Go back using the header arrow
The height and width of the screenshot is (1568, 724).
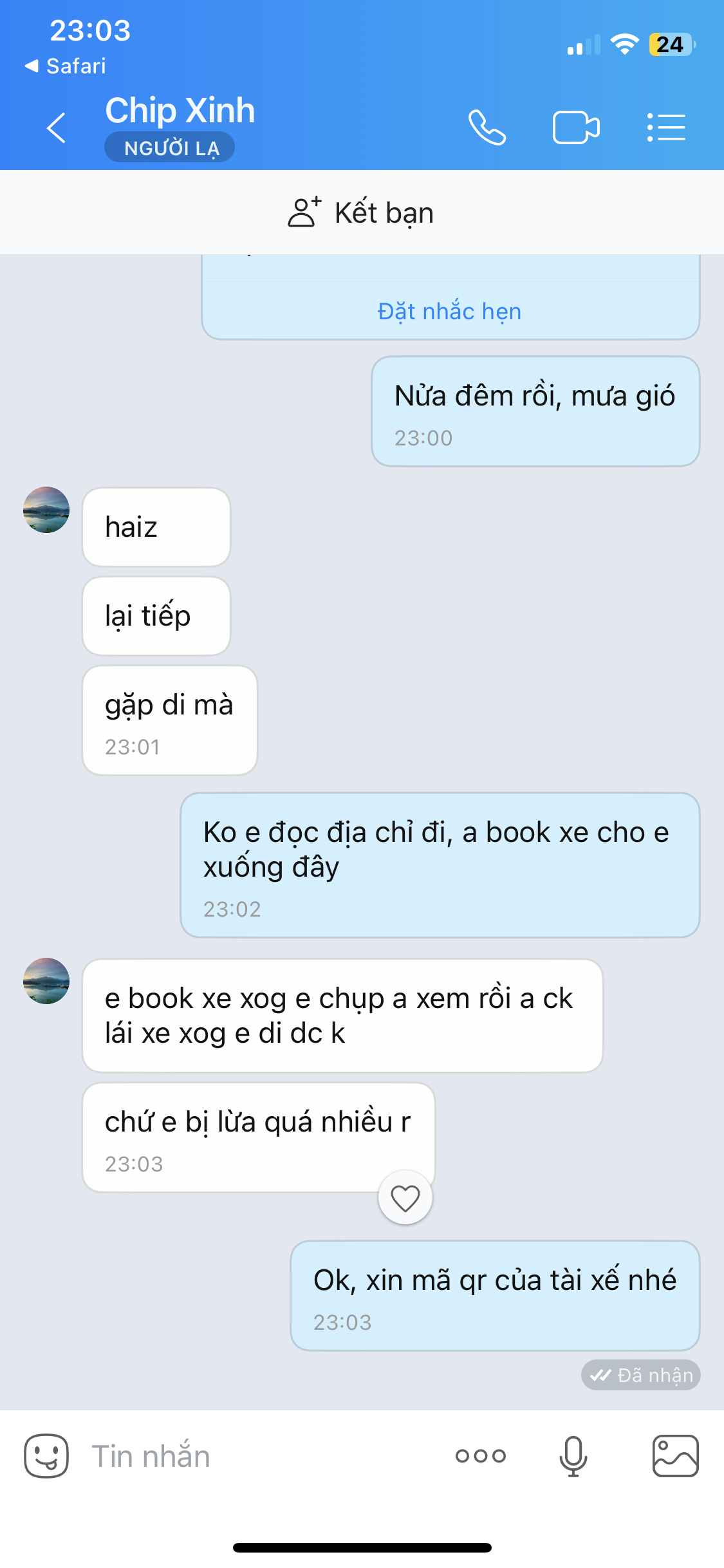click(x=56, y=127)
